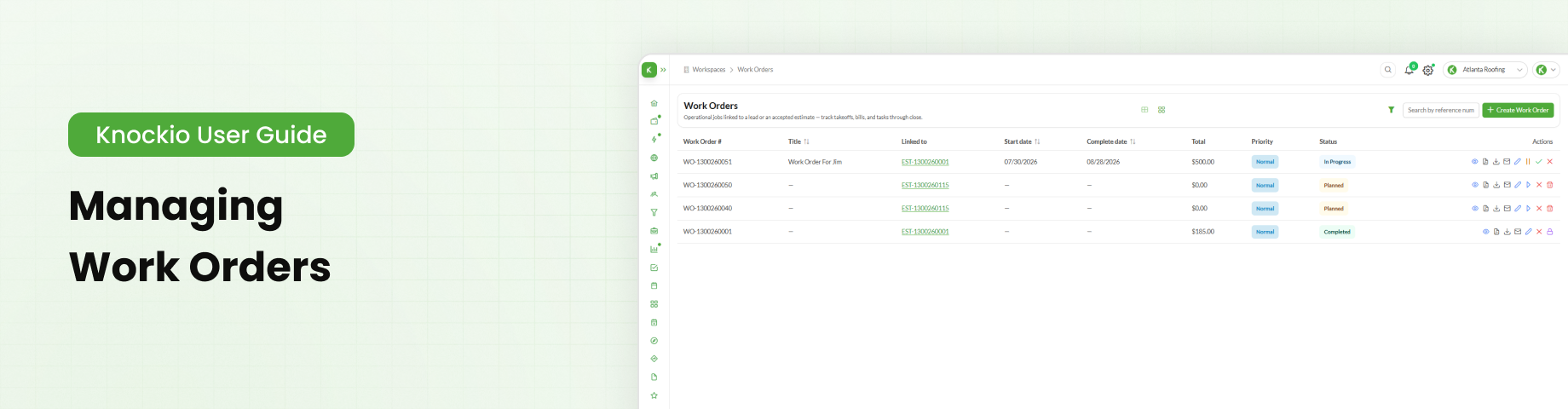Click the In Progress status badge

click(x=1337, y=162)
